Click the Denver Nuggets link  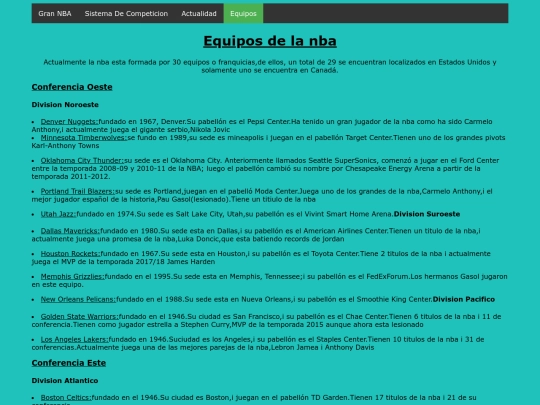tap(69, 122)
